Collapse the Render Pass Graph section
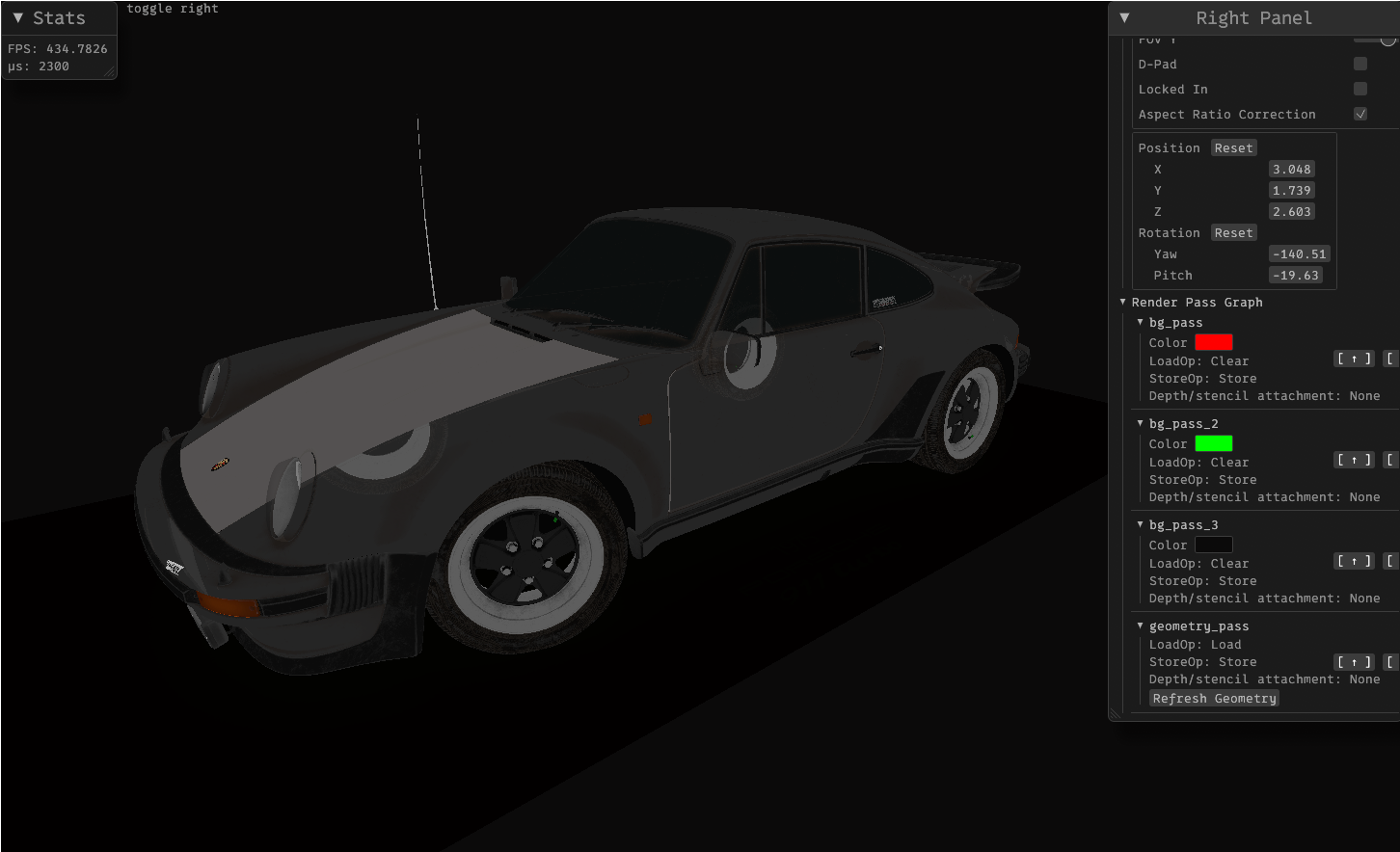This screenshot has height=852, width=1400. (1123, 302)
